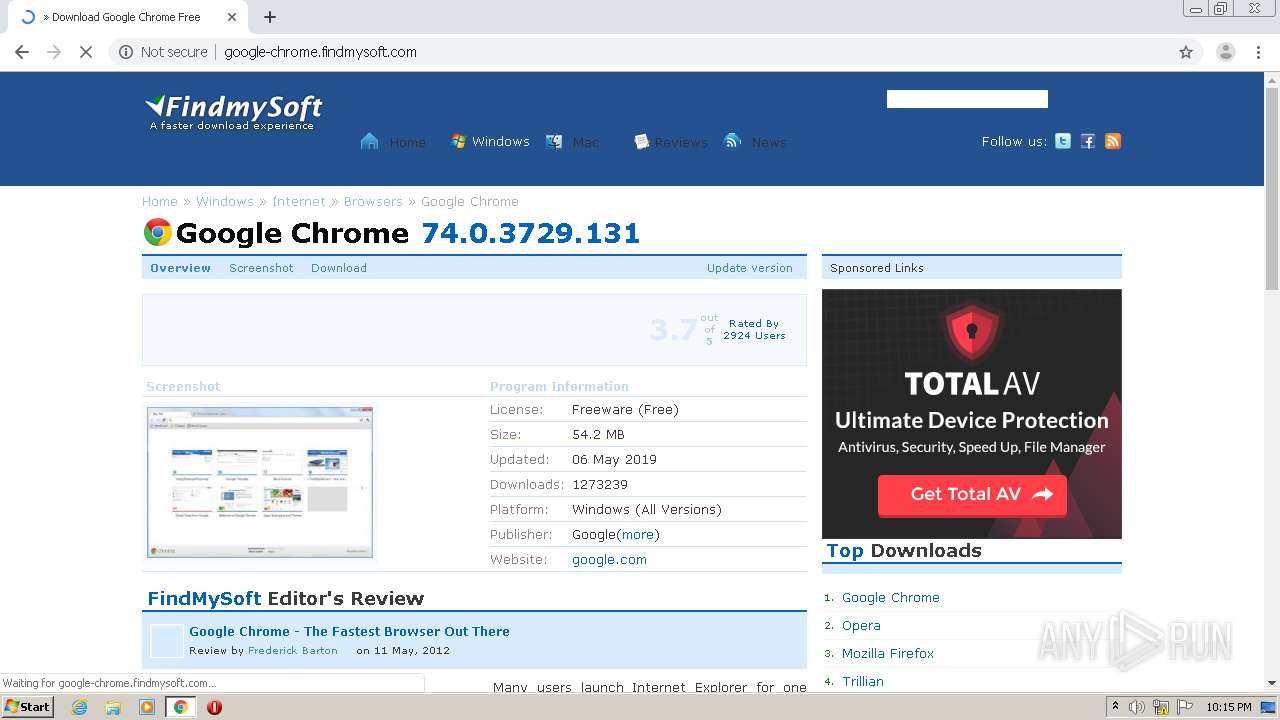The width and height of the screenshot is (1280, 720).
Task: Open the Reviews navigation link
Action: pos(681,142)
